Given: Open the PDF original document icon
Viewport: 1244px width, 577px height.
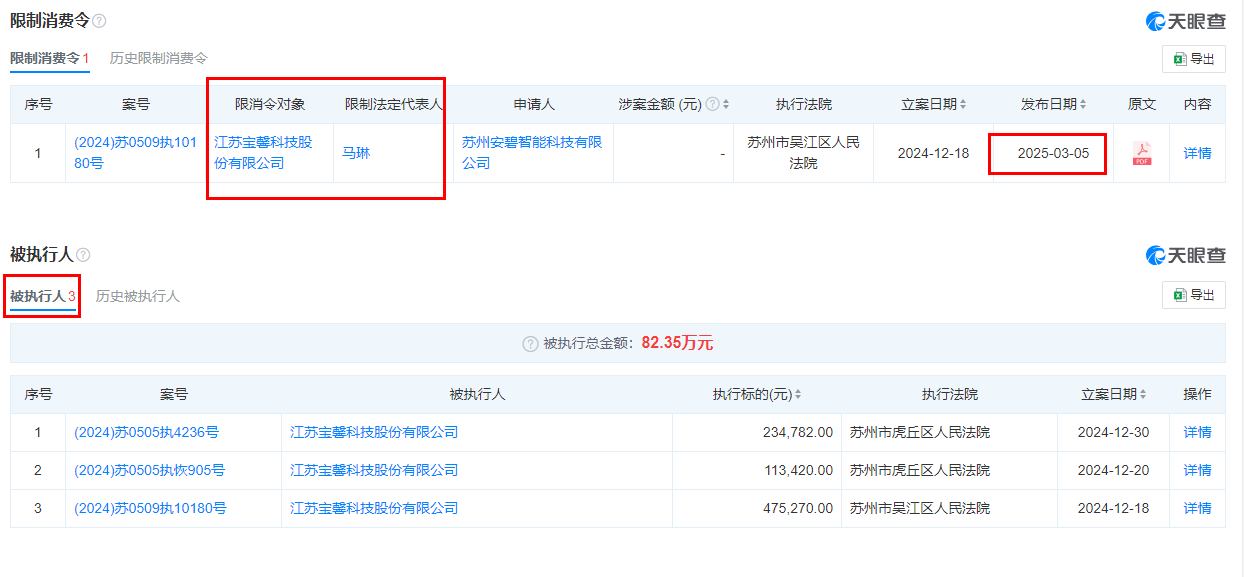Looking at the screenshot, I should pos(1141,154).
